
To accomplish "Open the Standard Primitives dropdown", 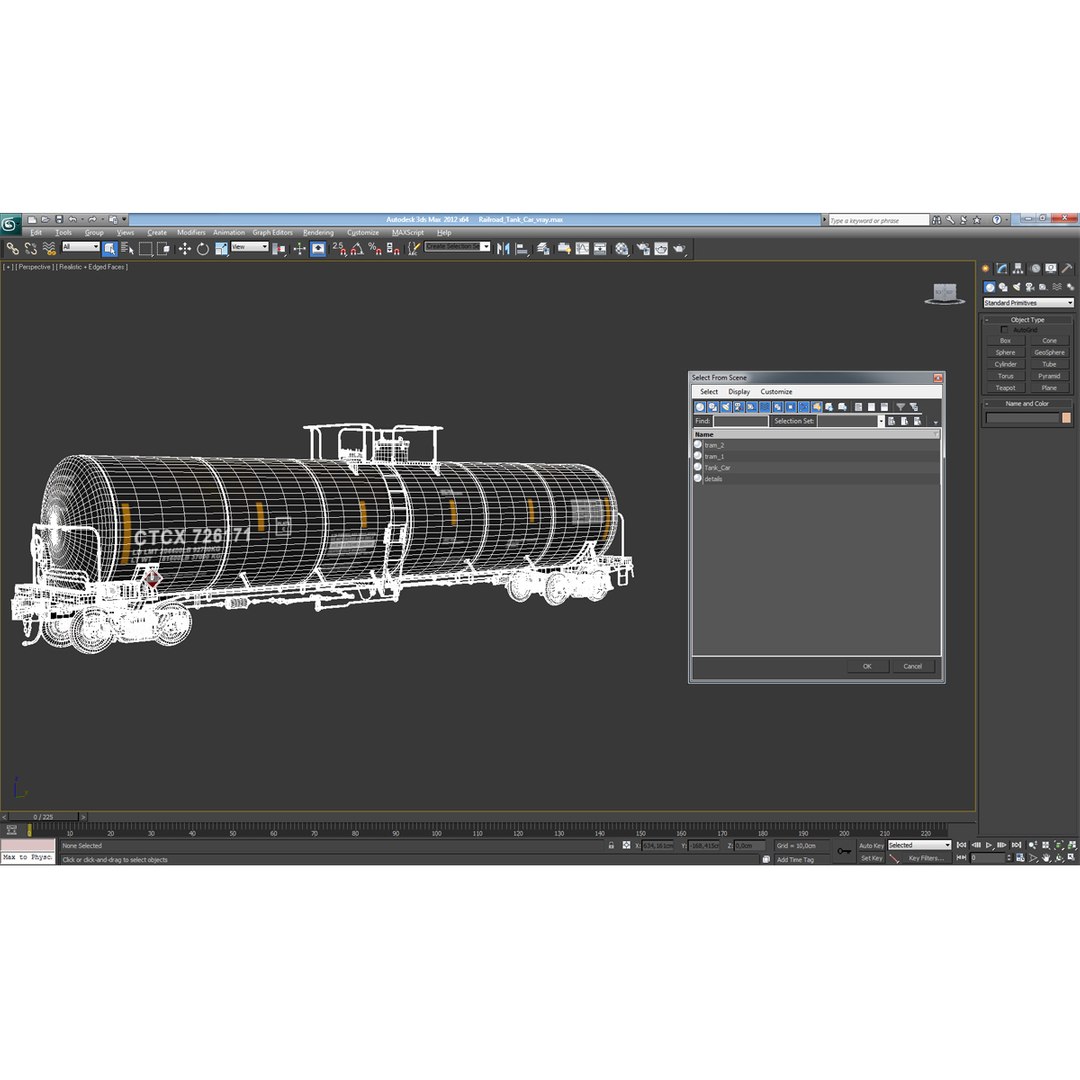I will click(1028, 303).
